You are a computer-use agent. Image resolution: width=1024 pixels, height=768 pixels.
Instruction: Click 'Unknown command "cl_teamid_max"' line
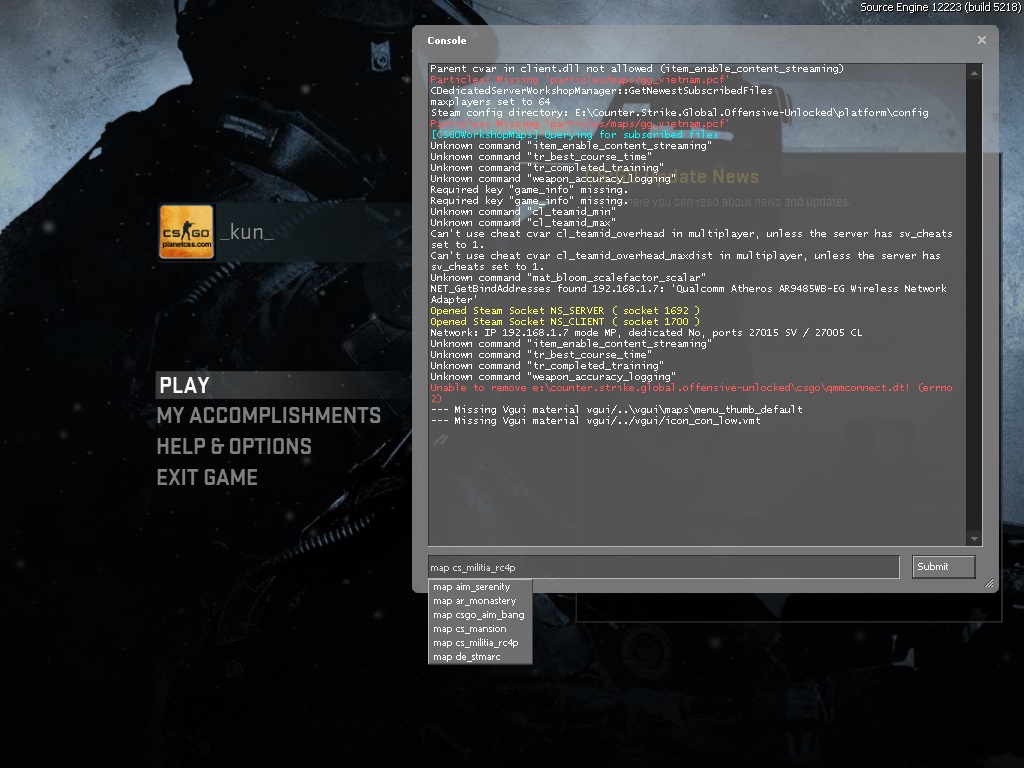(522, 223)
